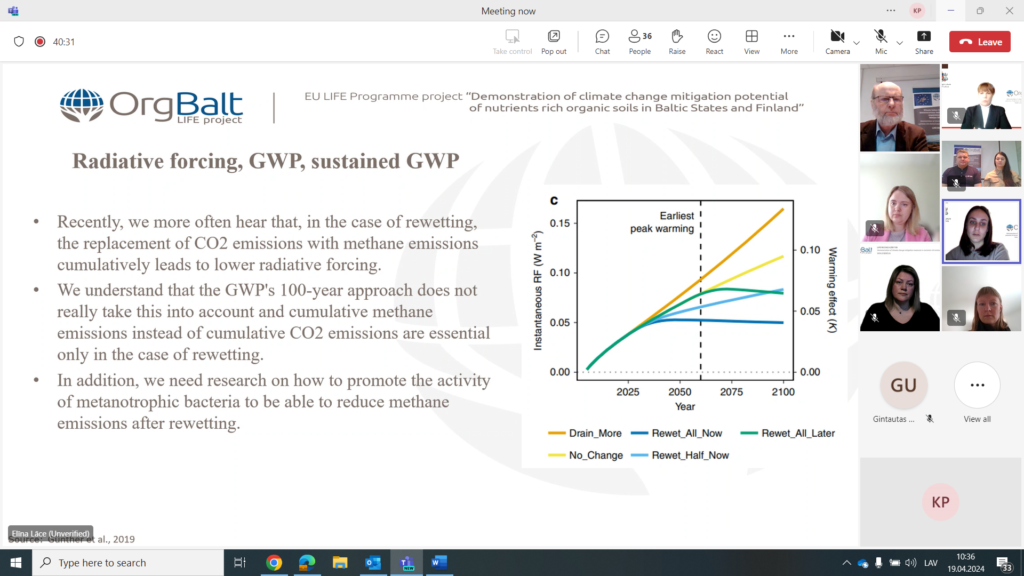The image size is (1024, 576).
Task: Leave the meeting
Action: click(980, 42)
